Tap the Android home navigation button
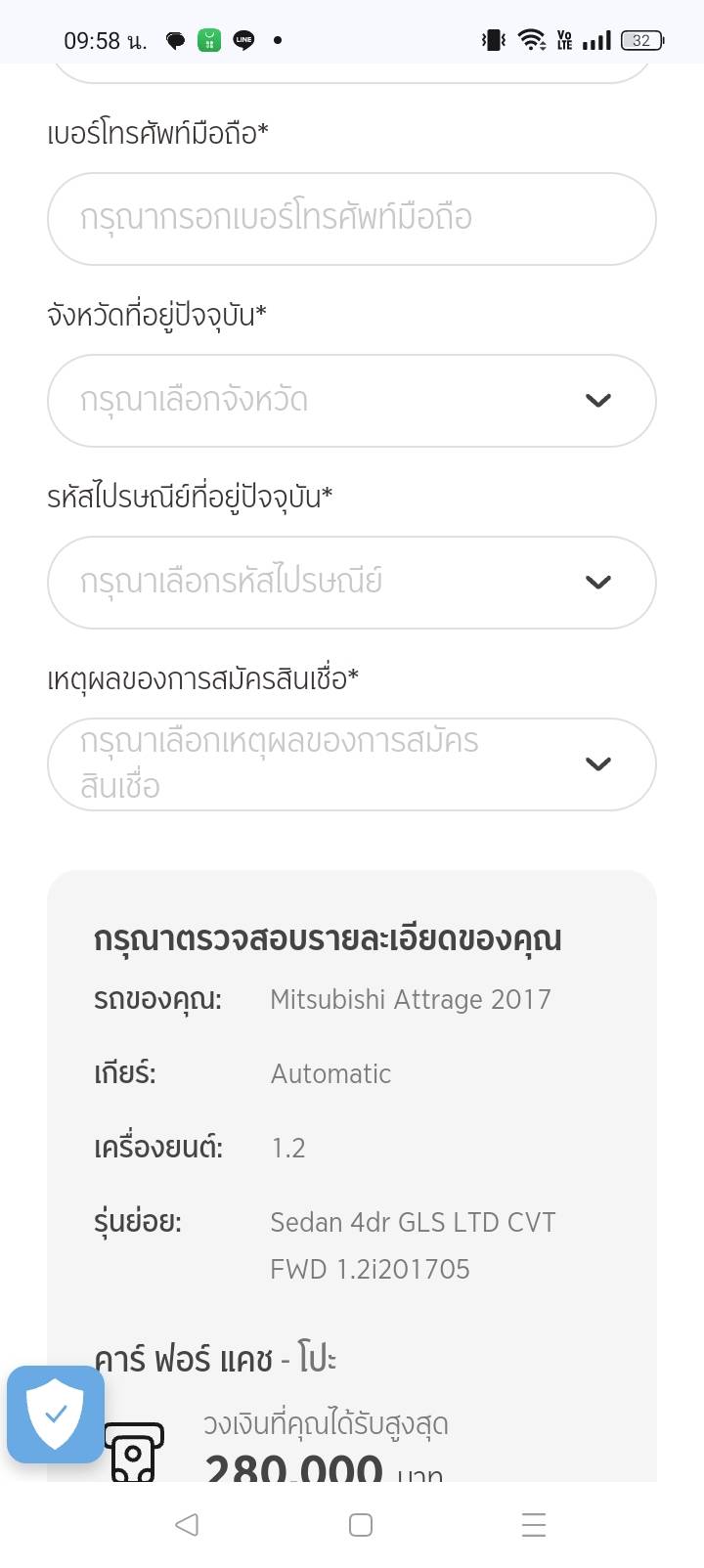The width and height of the screenshot is (704, 1568). (x=361, y=1524)
